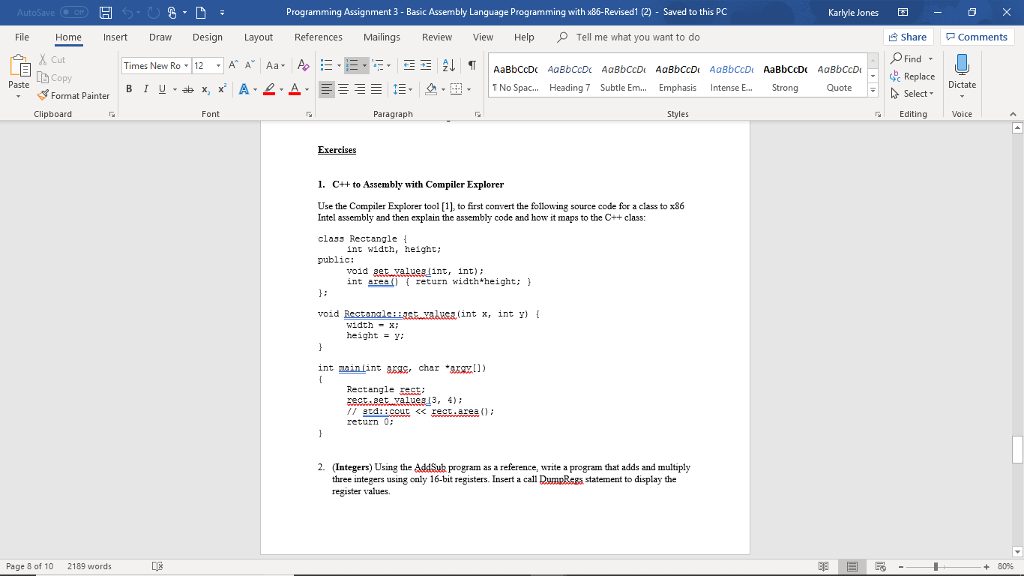The height and width of the screenshot is (576, 1024).
Task: Click the Share button
Action: [908, 36]
